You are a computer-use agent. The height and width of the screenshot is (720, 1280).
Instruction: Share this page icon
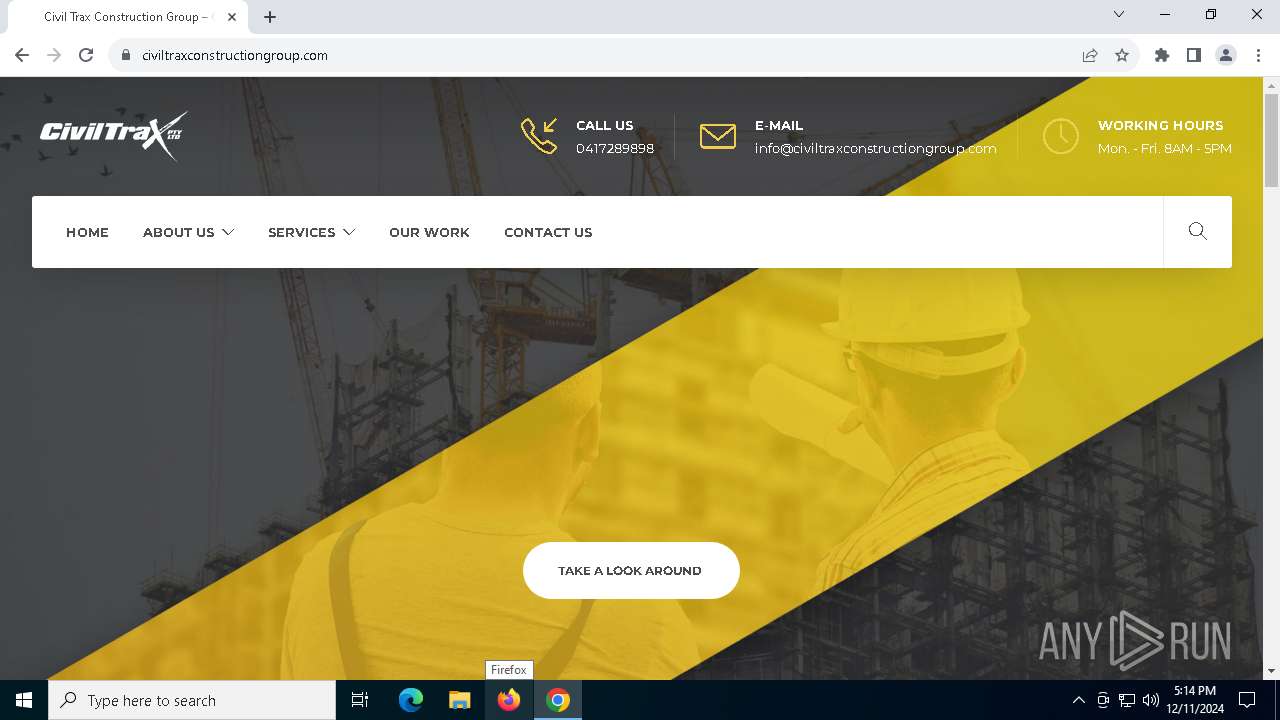(1090, 55)
